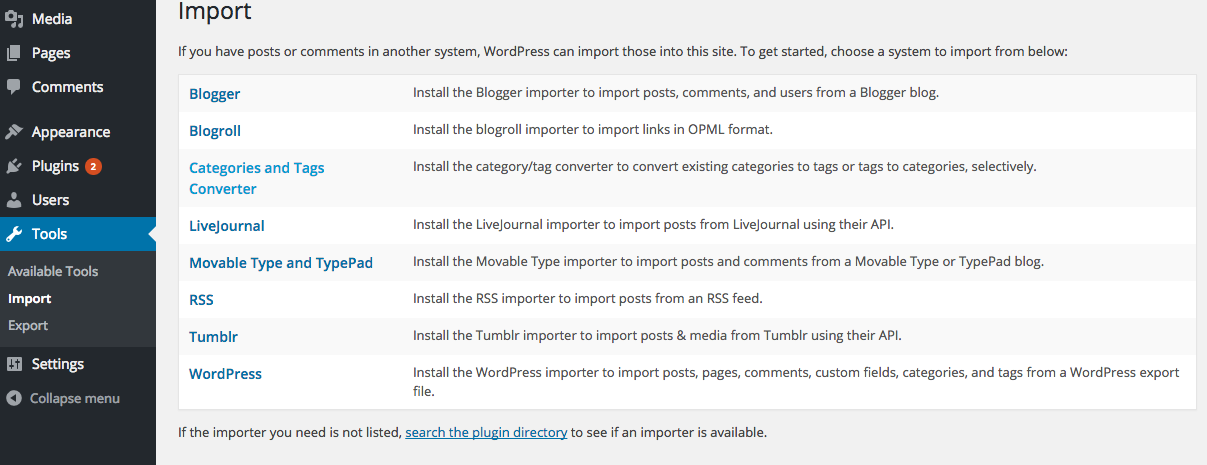
Task: Click the Appearance paintbrush icon
Action: click(x=14, y=132)
